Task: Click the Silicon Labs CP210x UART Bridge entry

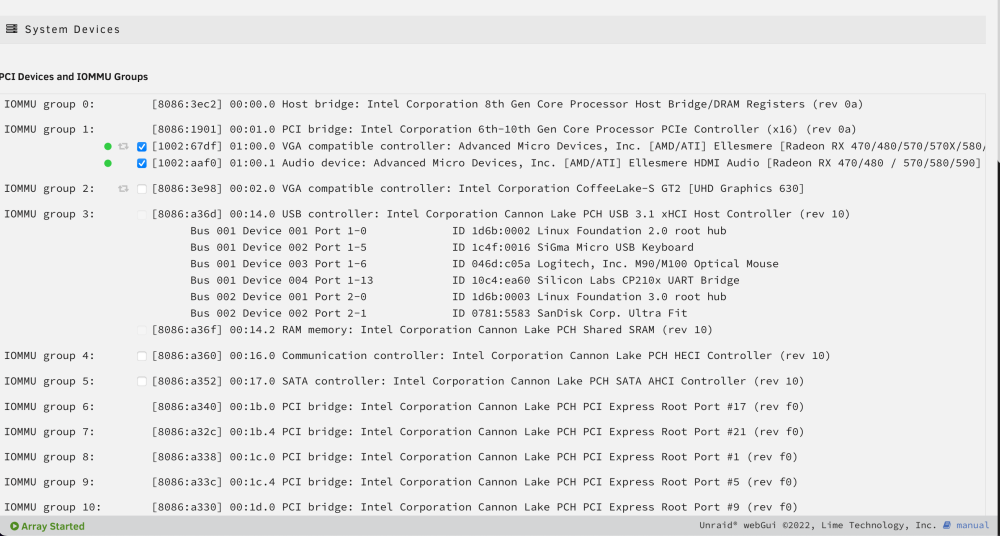Action: tap(465, 280)
